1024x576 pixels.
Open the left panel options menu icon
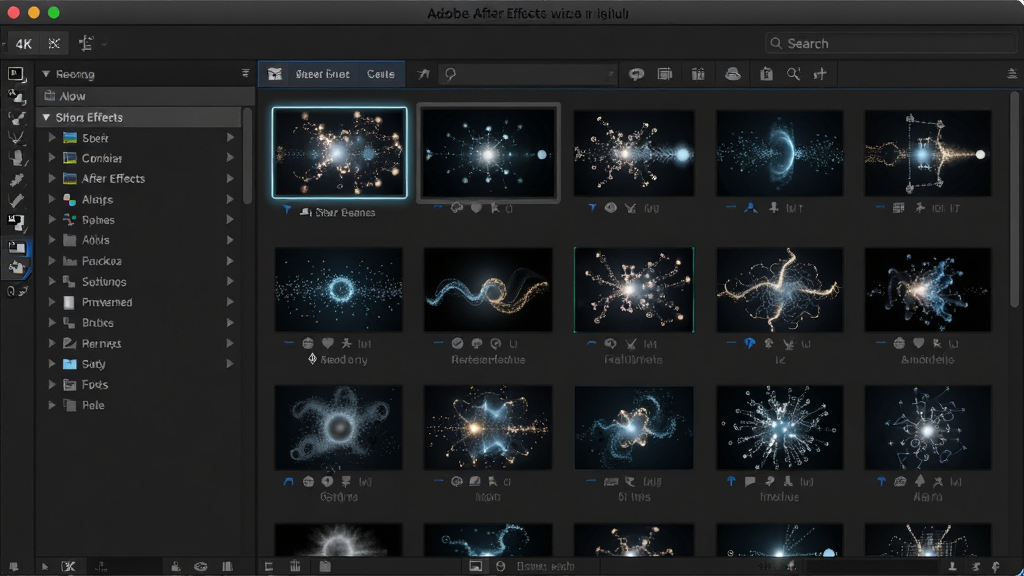[246, 74]
